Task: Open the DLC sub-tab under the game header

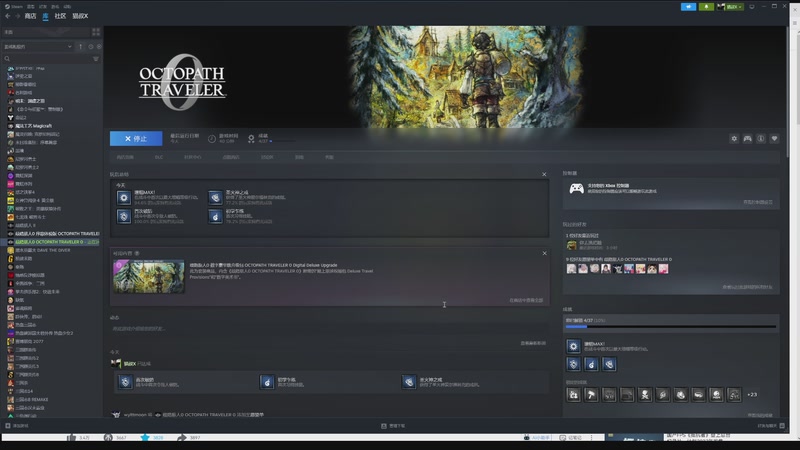Action: coord(159,157)
